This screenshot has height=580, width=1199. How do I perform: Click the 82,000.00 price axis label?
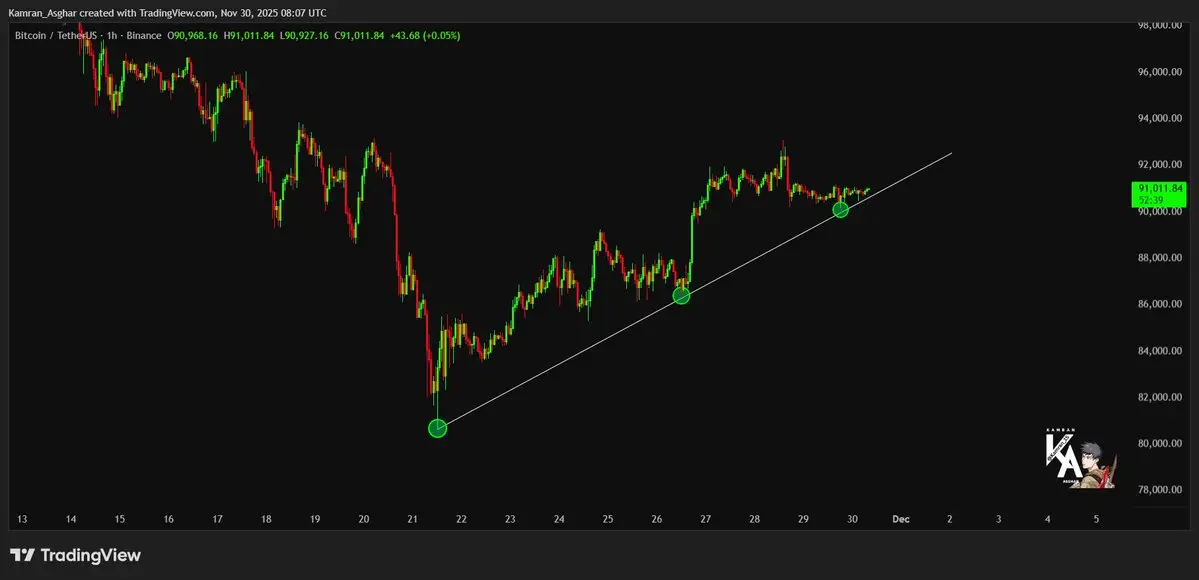click(x=1161, y=397)
